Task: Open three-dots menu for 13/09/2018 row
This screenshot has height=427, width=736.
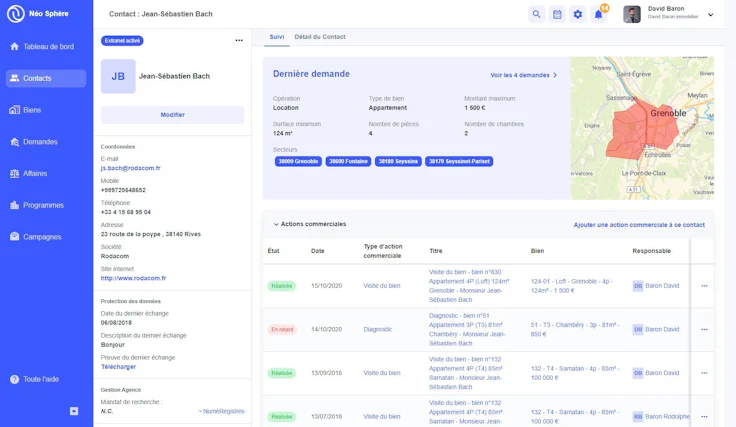Action: [704, 373]
